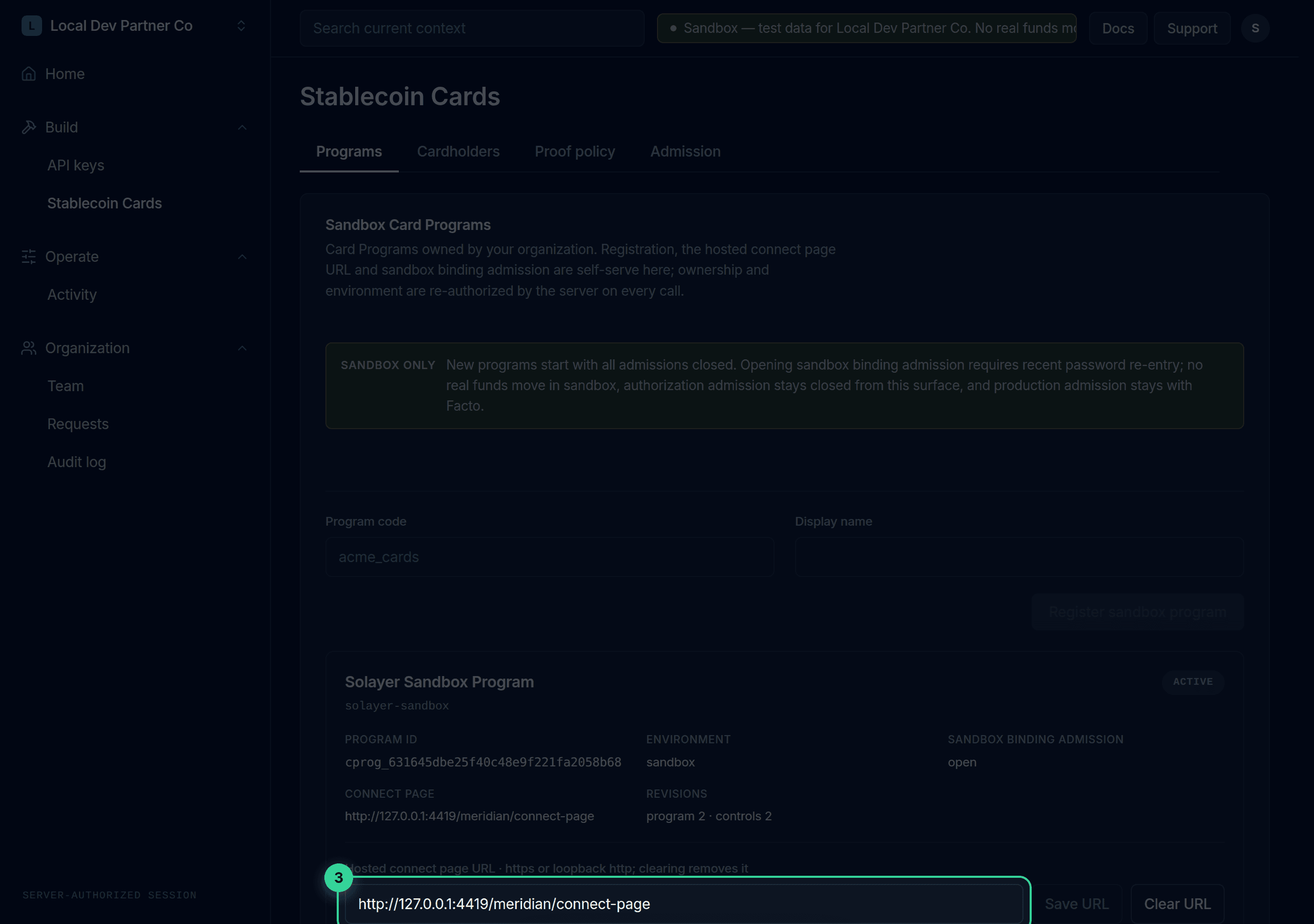This screenshot has width=1314, height=924.
Task: Focus the hosted connect page URL field
Action: pos(684,904)
